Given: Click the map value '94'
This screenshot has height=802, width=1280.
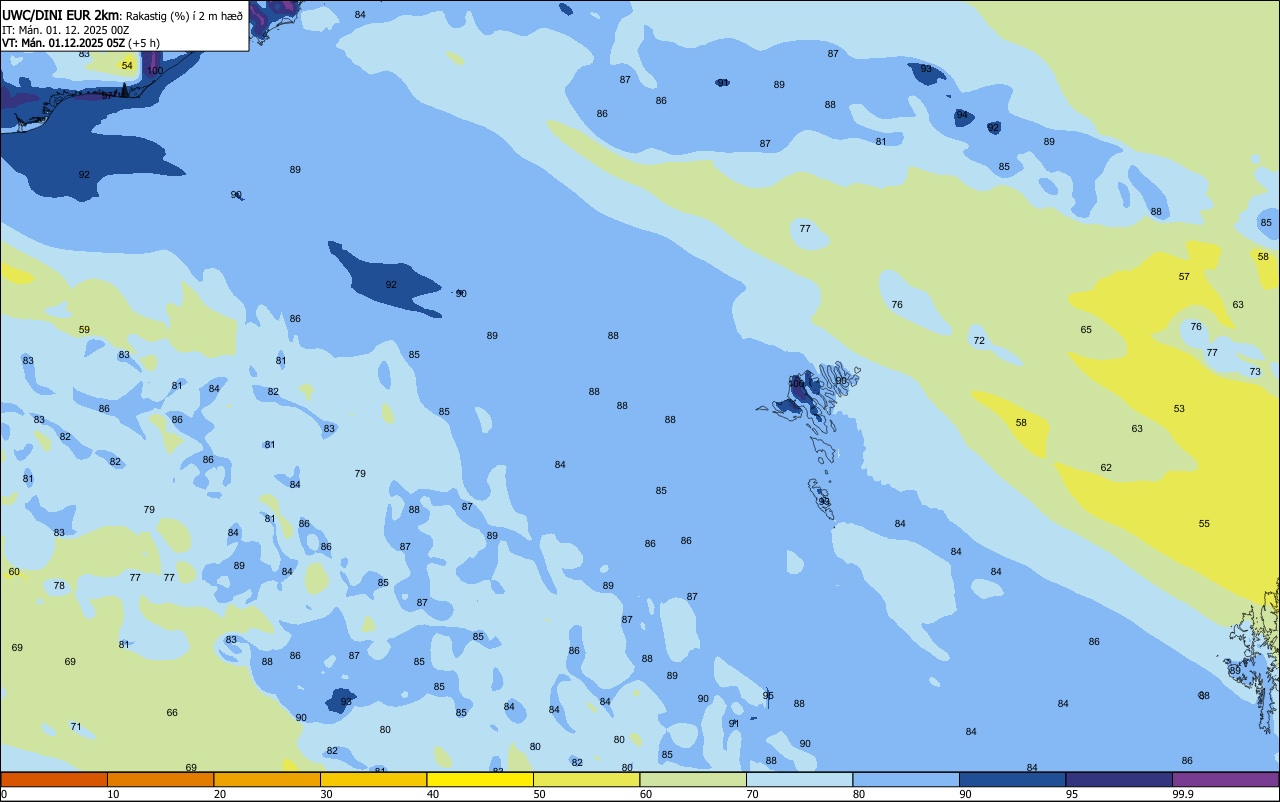Looking at the screenshot, I should tap(962, 115).
